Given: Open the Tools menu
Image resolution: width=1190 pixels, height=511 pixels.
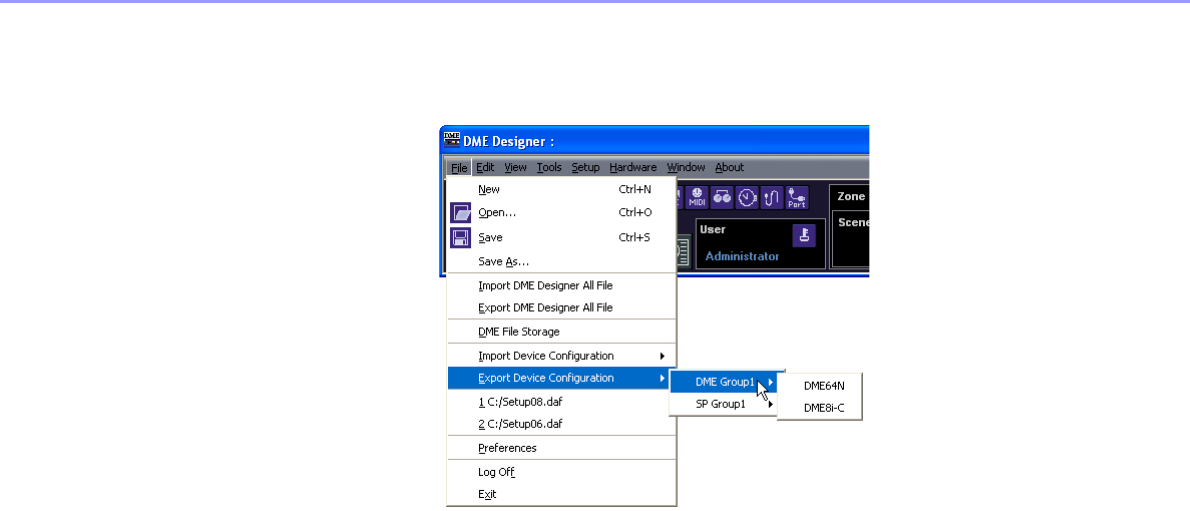Looking at the screenshot, I should click(549, 168).
